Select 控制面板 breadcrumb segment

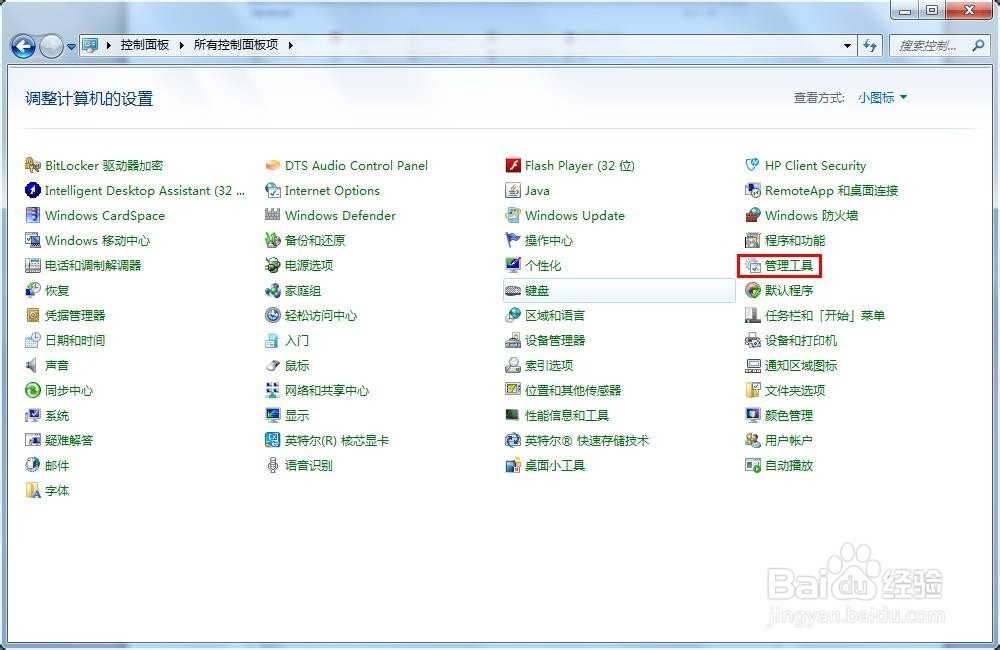point(145,45)
